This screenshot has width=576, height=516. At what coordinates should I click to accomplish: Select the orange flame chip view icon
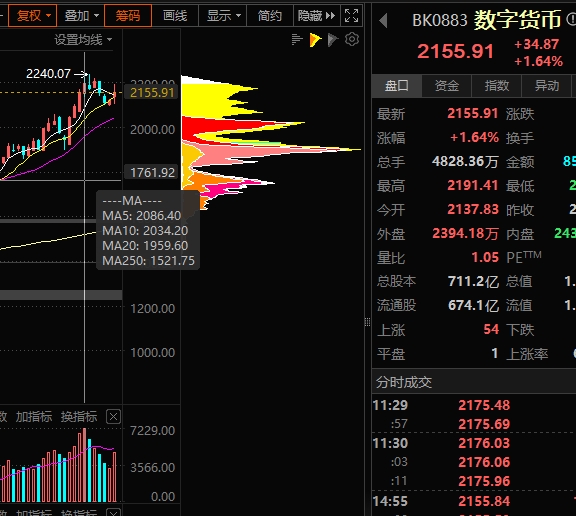[x=315, y=39]
